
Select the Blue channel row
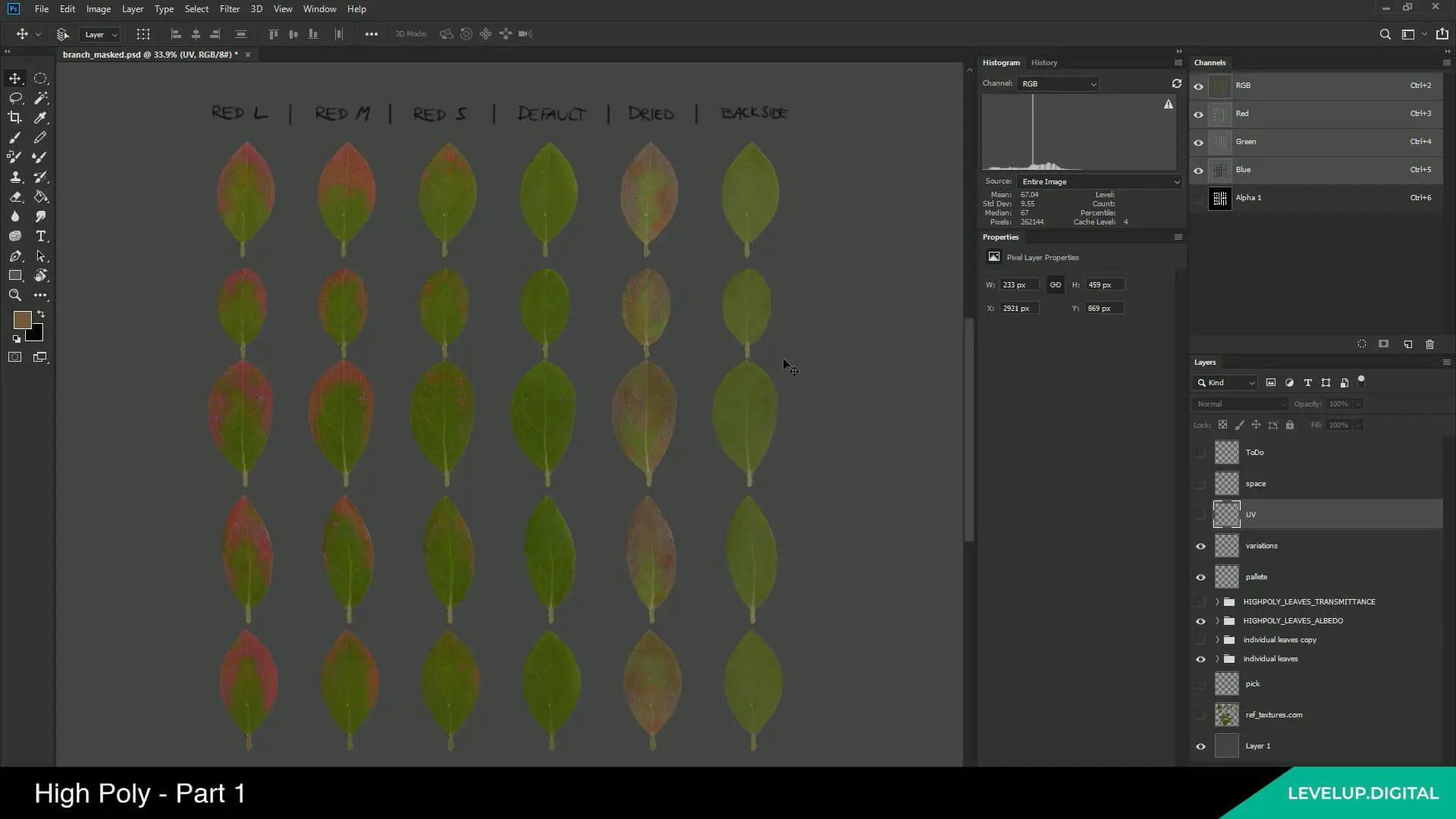pos(1316,170)
